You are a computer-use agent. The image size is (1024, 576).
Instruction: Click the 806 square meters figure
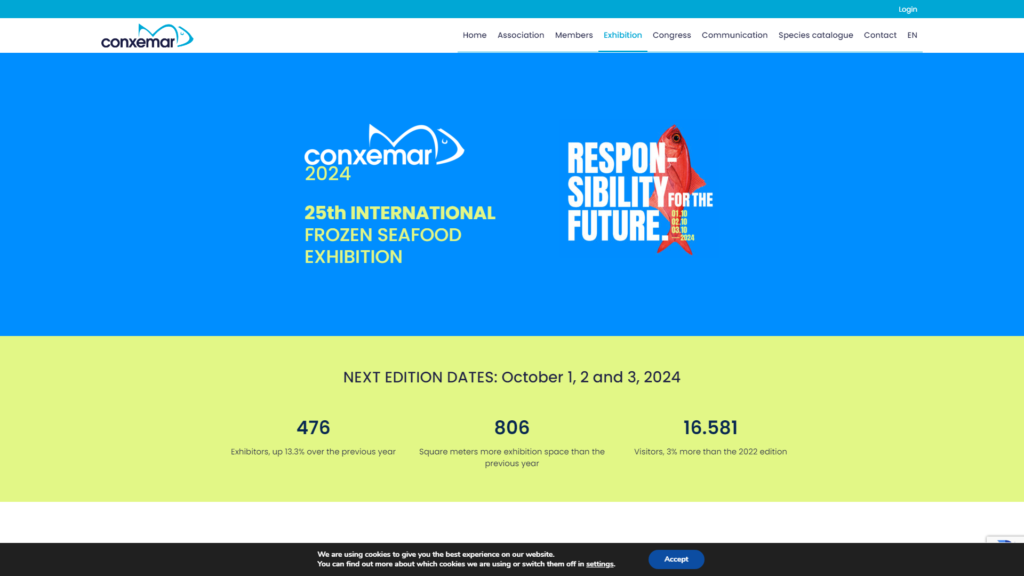pos(511,427)
